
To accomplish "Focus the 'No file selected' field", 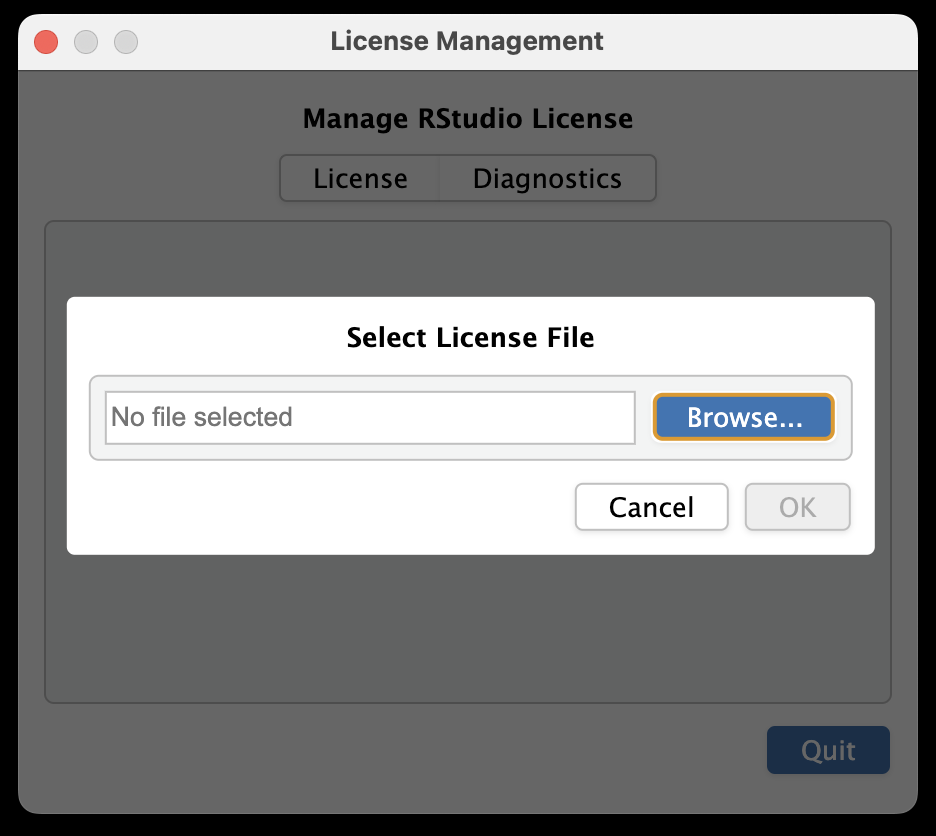I will [370, 417].
